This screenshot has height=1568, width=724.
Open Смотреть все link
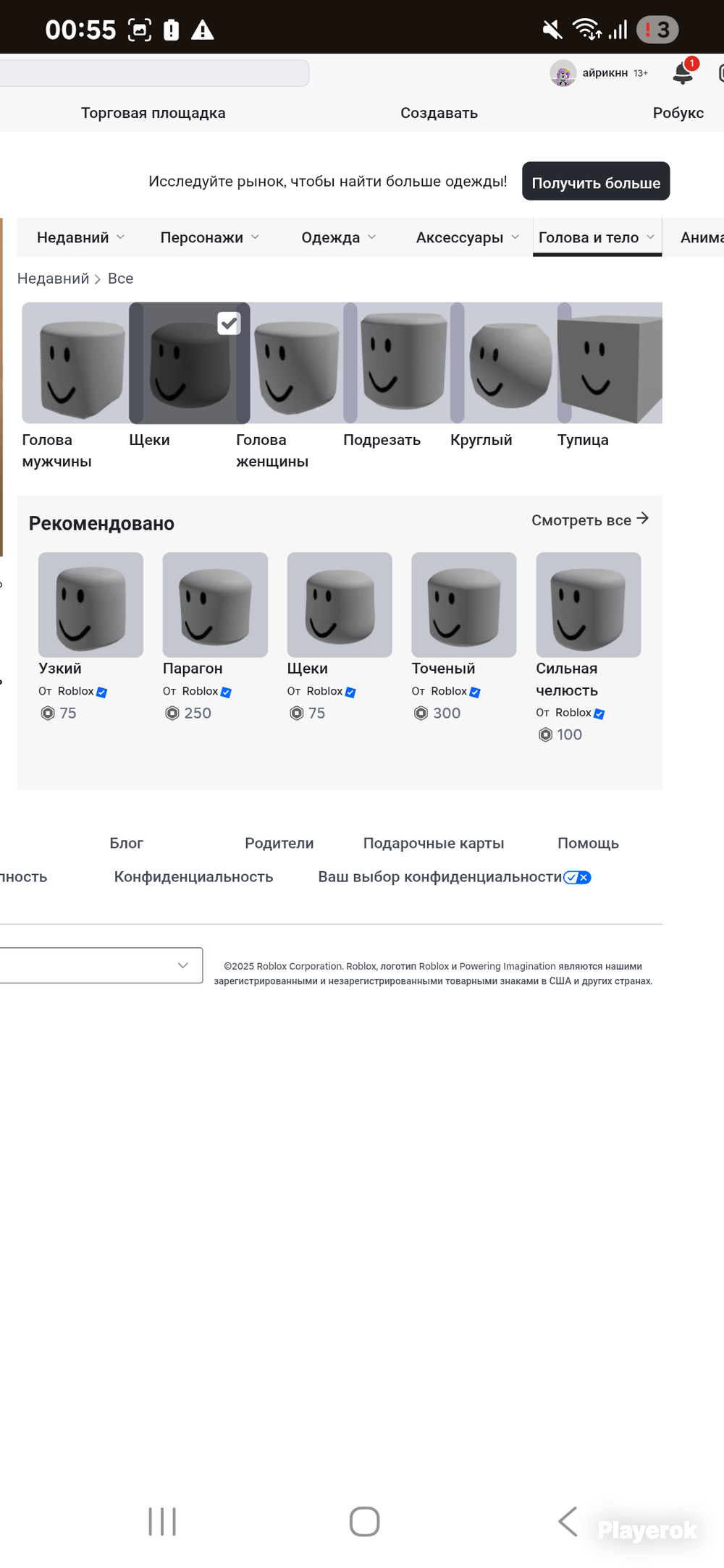[590, 520]
